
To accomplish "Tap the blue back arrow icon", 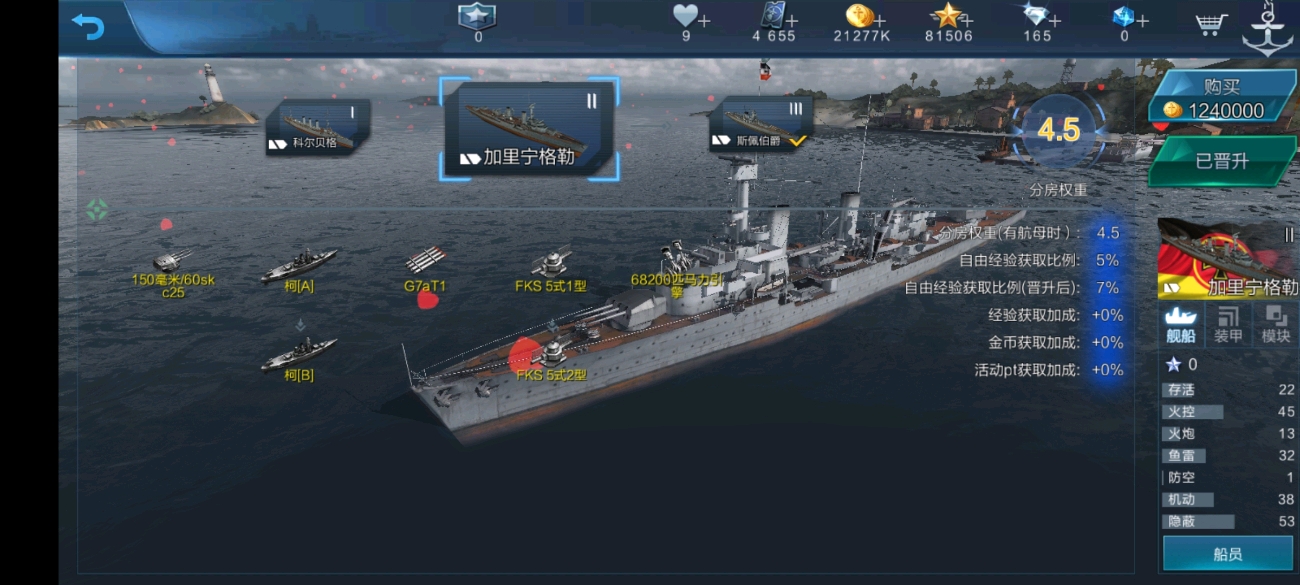I will pyautogui.click(x=88, y=26).
